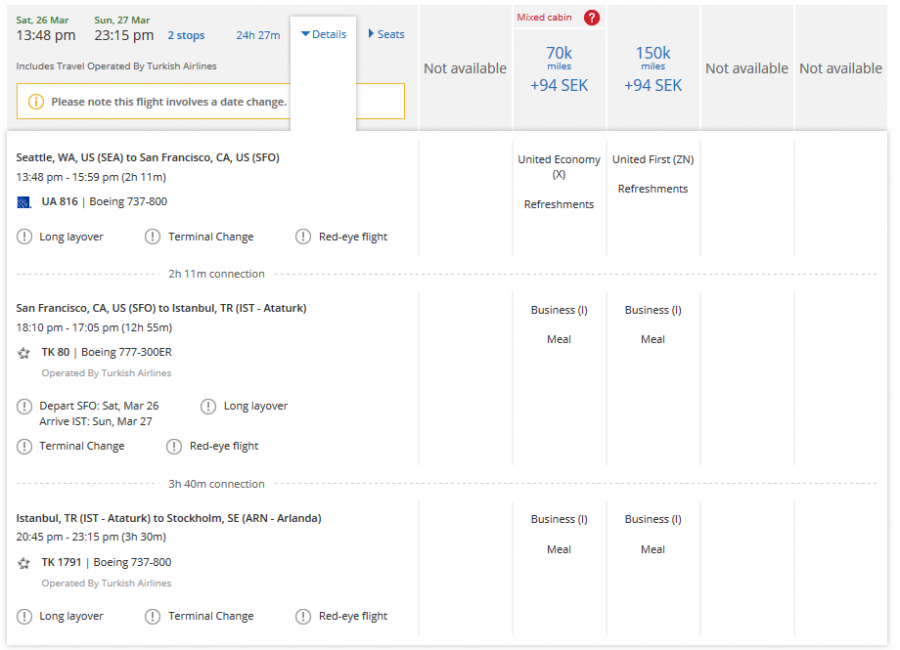Click Terminal Change warning icon under UA 816
Screen dimensions: 900x650
(x=153, y=237)
